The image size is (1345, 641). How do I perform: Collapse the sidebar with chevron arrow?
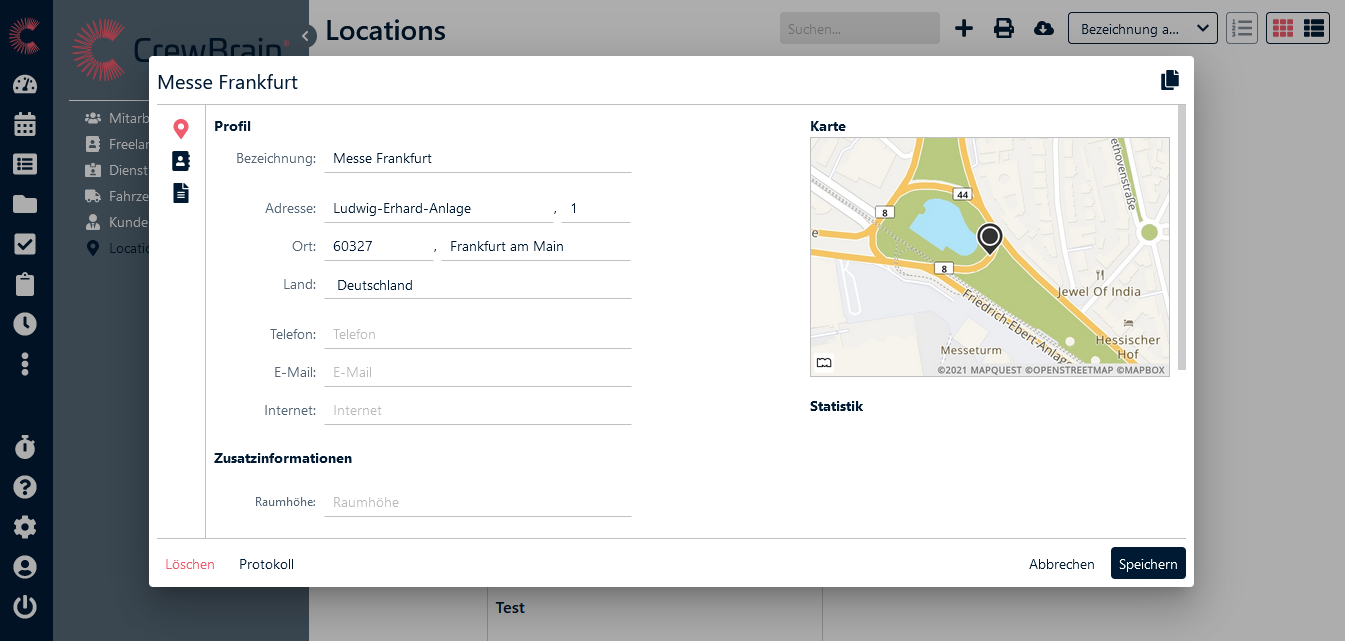tap(306, 36)
